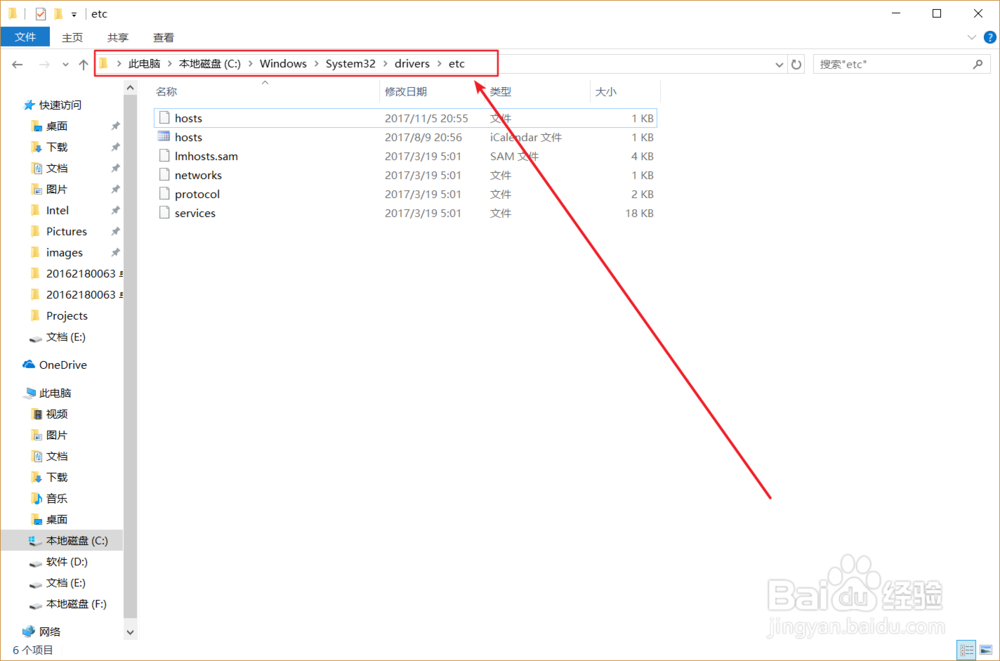
Task: Open 软件 (D:) drive
Action: tap(67, 561)
